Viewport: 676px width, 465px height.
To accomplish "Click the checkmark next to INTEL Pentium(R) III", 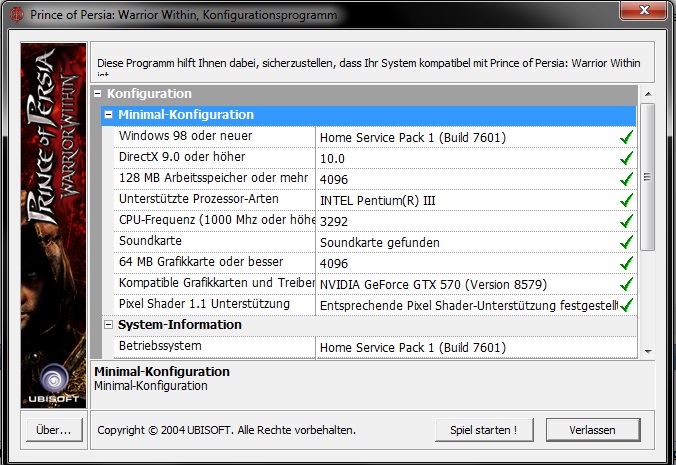I will tap(626, 200).
